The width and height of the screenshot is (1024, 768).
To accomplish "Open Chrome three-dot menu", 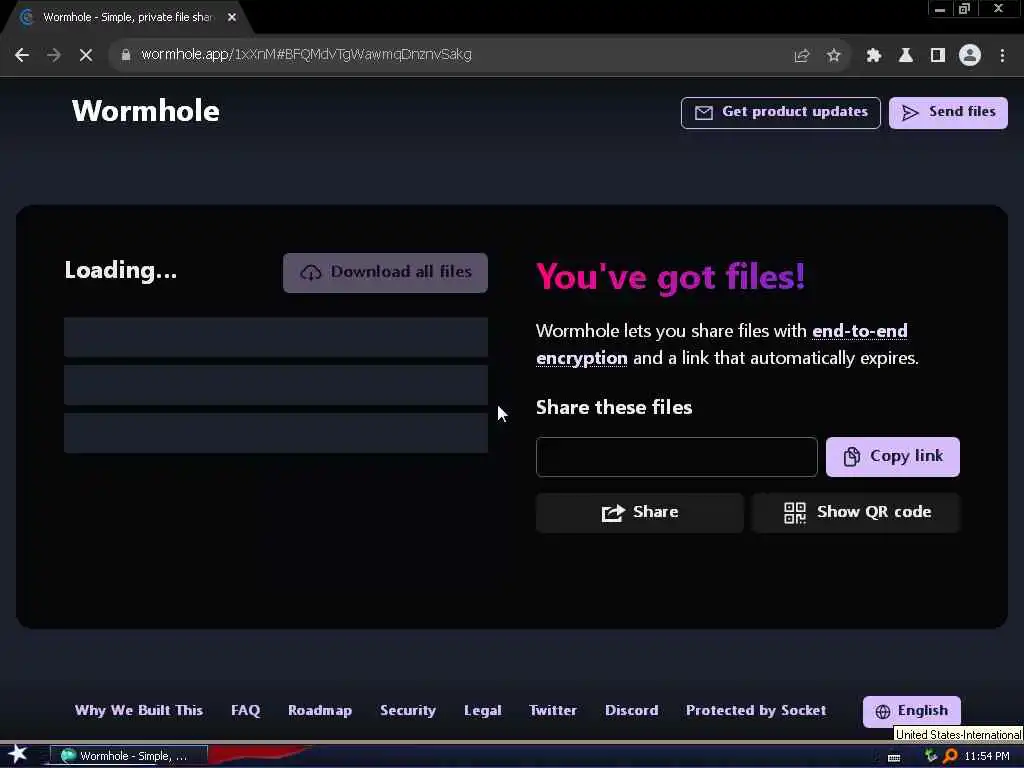I will pos(1002,56).
